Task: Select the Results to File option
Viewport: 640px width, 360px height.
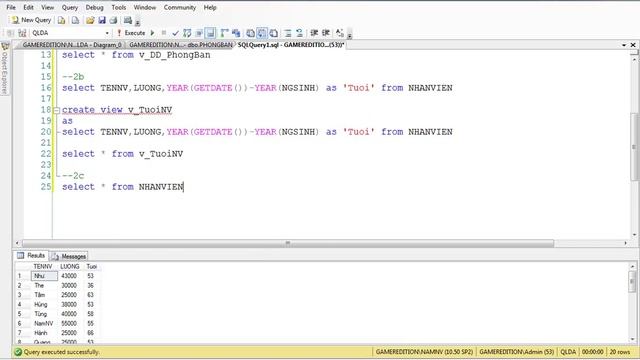Action: 274,33
